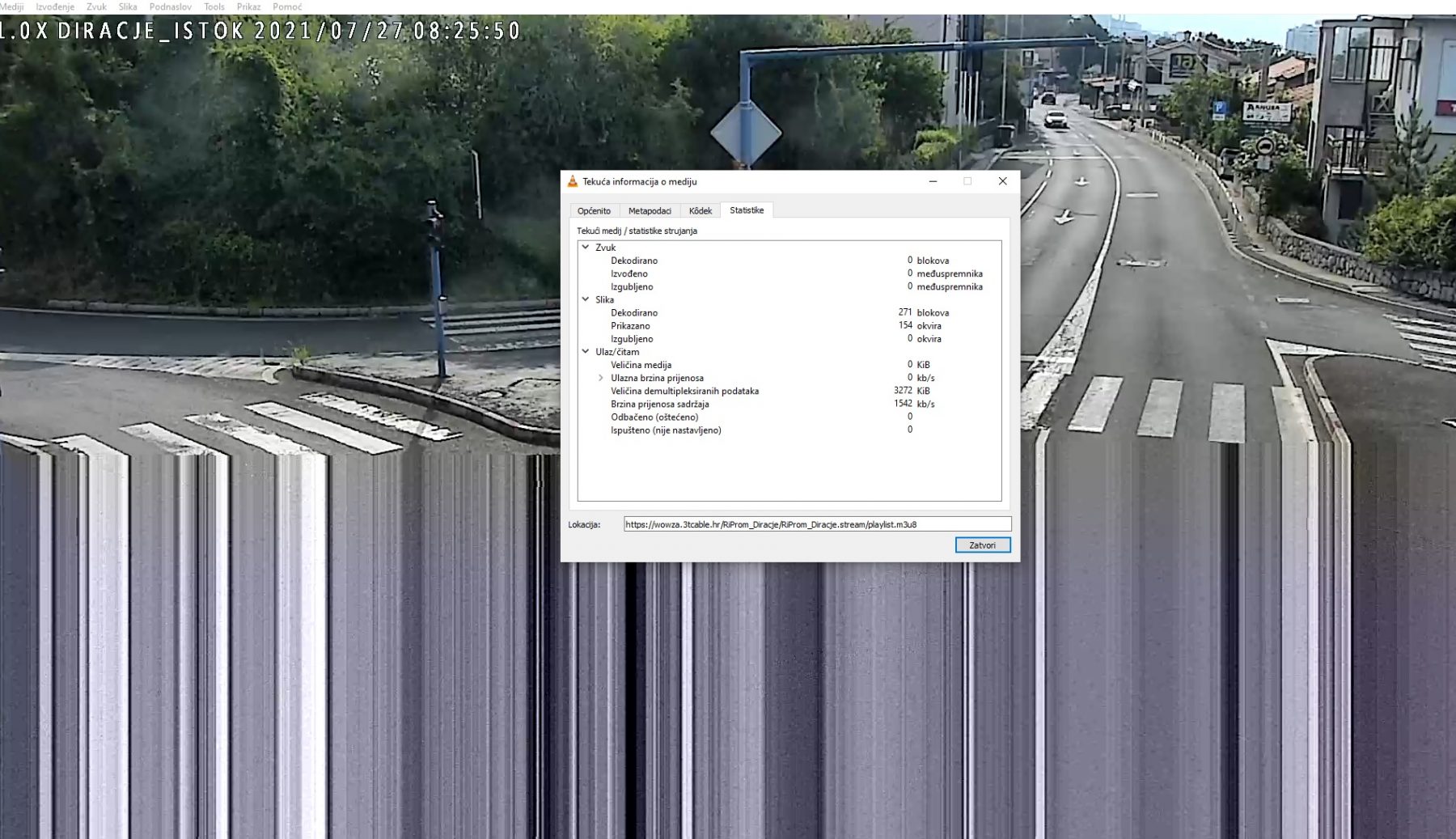The width and height of the screenshot is (1456, 839).
Task: Select the Kôdek tab
Action: coord(700,211)
